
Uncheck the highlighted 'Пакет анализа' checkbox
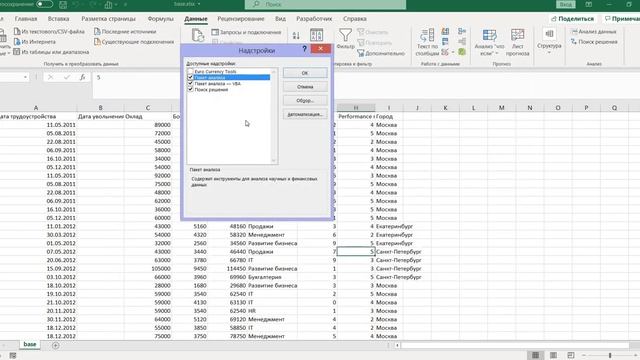[x=190, y=77]
